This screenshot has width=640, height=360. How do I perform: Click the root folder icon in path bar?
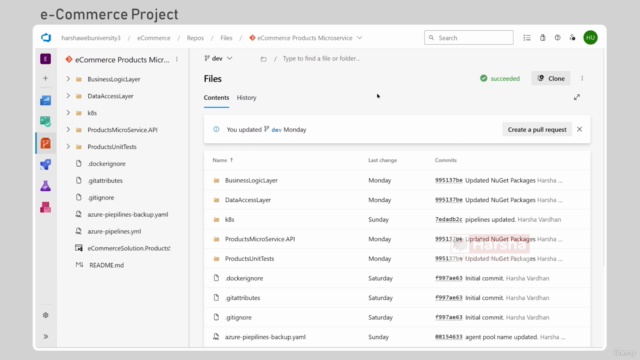[x=263, y=59]
